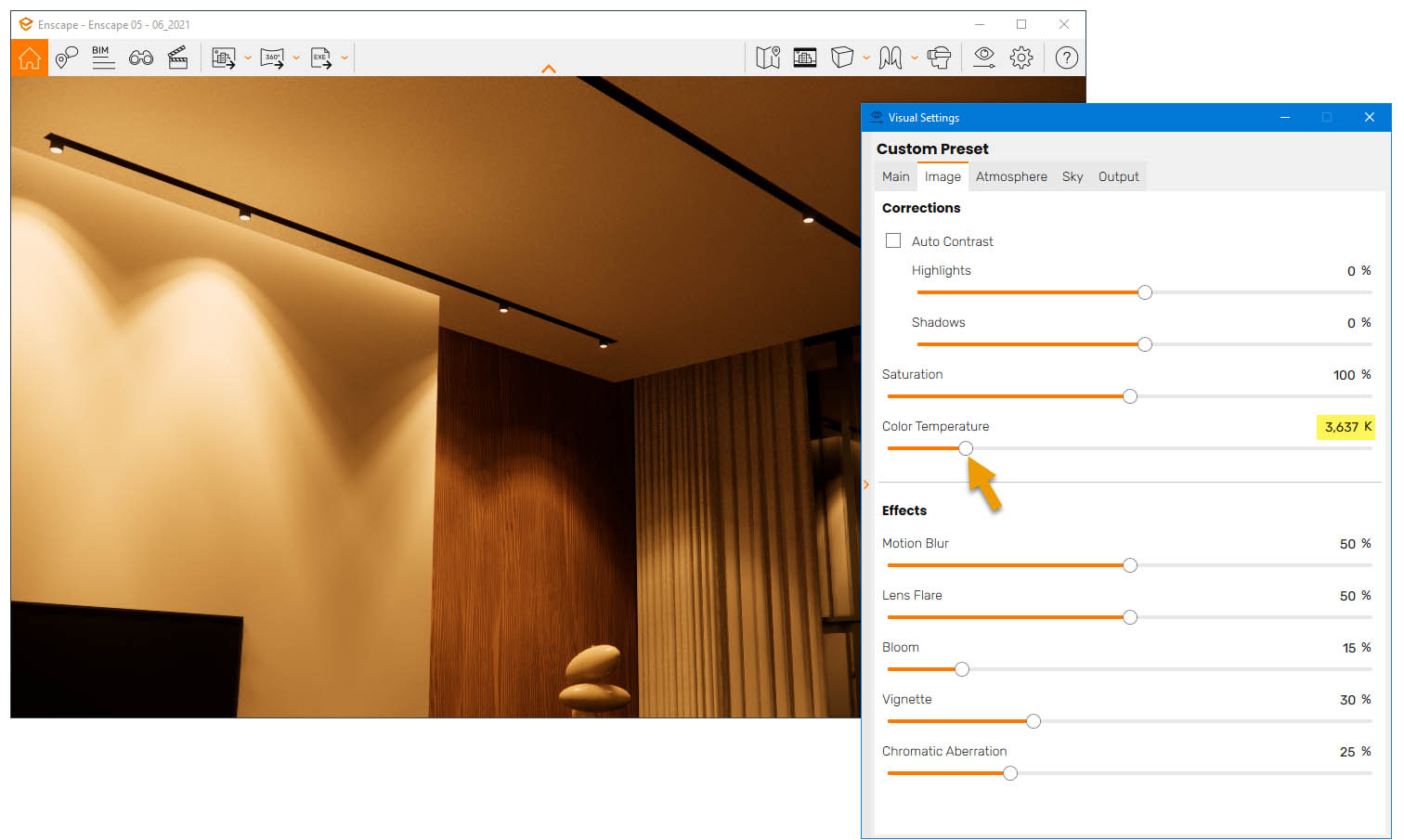
Task: Expand the EXE standalone export dropdown
Action: coord(344,57)
